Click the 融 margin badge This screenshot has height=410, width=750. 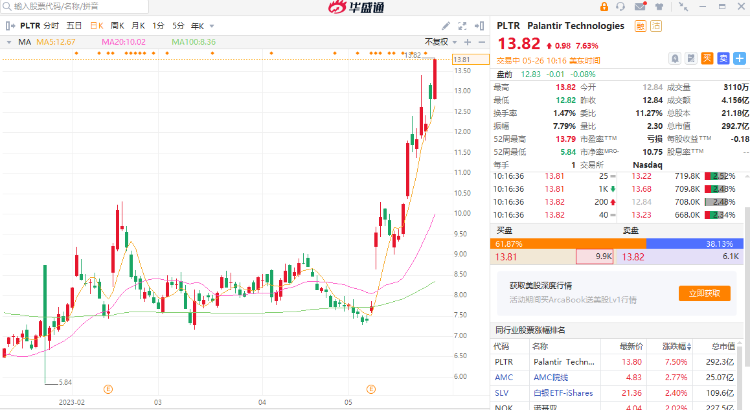pyautogui.click(x=640, y=26)
